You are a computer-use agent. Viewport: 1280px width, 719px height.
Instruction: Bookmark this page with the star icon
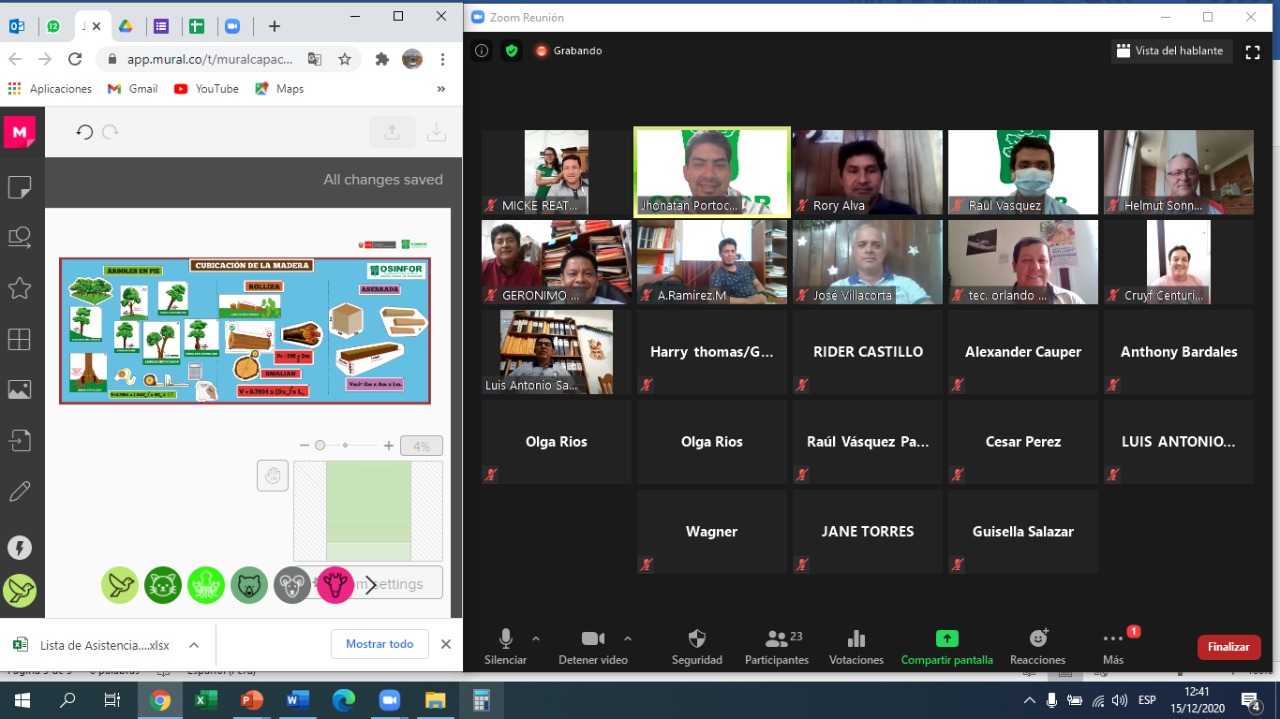click(345, 59)
